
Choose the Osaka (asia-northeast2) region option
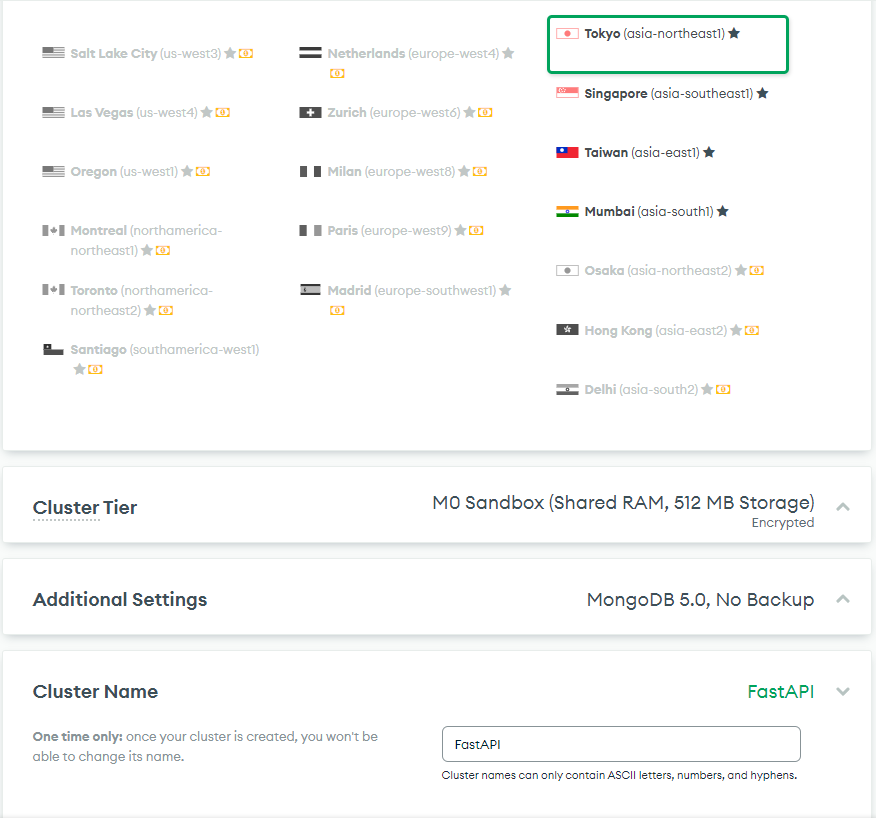(x=660, y=270)
